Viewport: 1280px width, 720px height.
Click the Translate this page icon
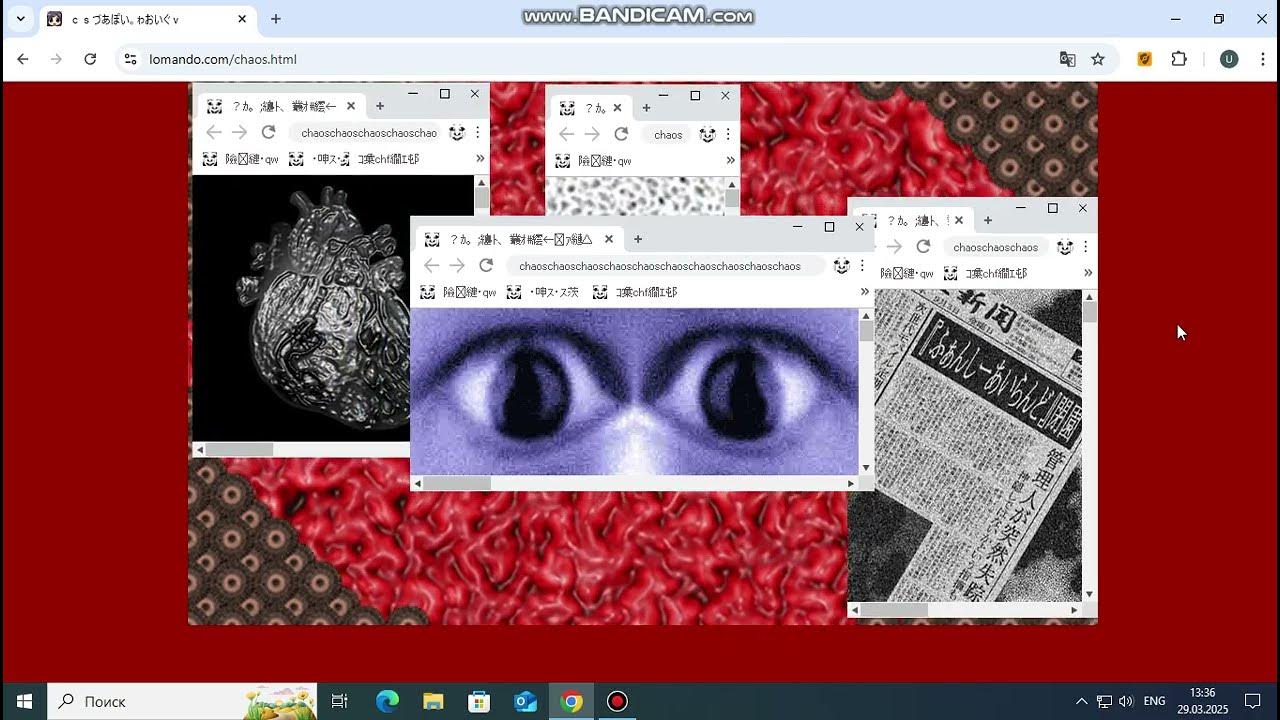coord(1067,59)
